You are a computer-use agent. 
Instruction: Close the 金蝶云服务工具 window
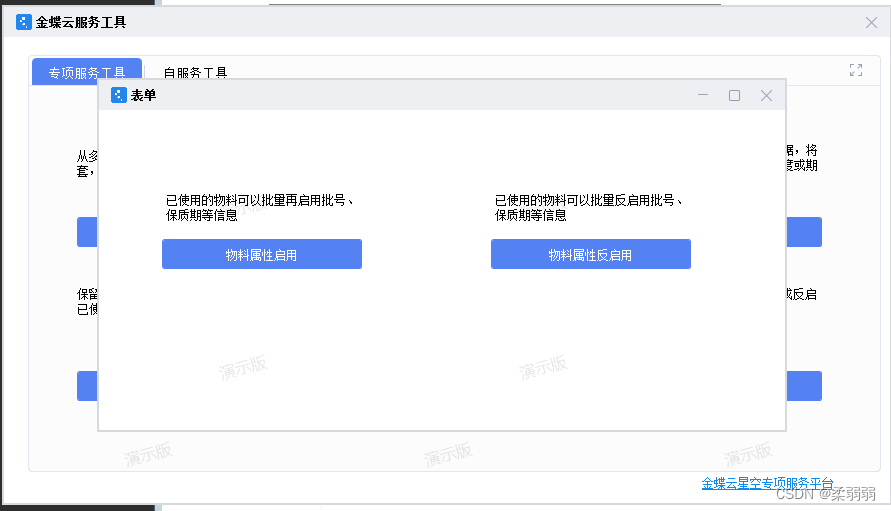pos(871,22)
